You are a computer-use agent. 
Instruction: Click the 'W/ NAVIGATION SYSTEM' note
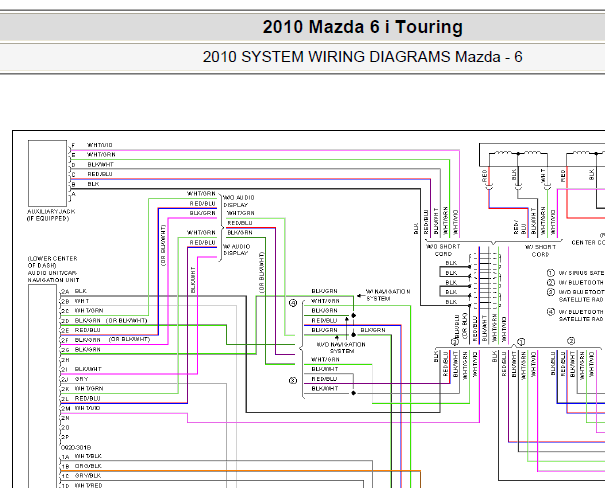[388, 295]
